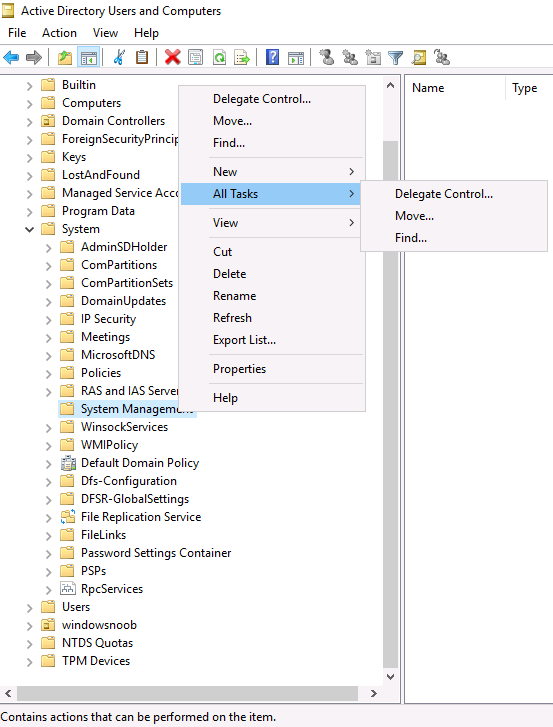Click the tree pane scroll up arrow

(x=390, y=85)
